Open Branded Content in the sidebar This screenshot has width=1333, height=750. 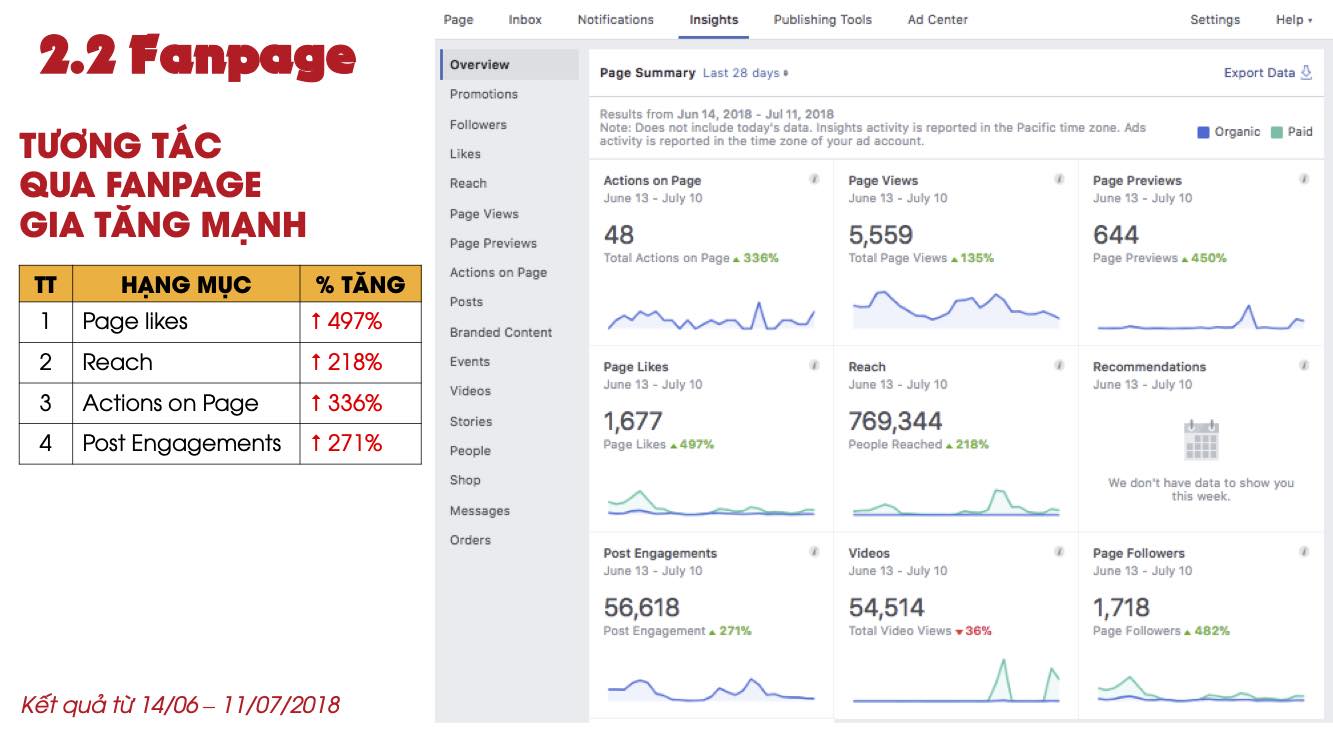[x=500, y=332]
